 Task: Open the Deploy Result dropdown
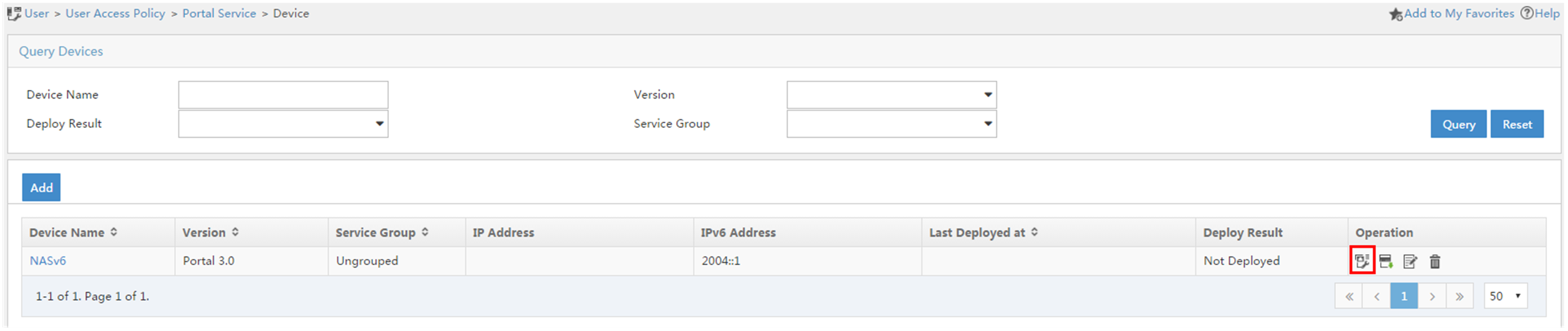click(283, 124)
